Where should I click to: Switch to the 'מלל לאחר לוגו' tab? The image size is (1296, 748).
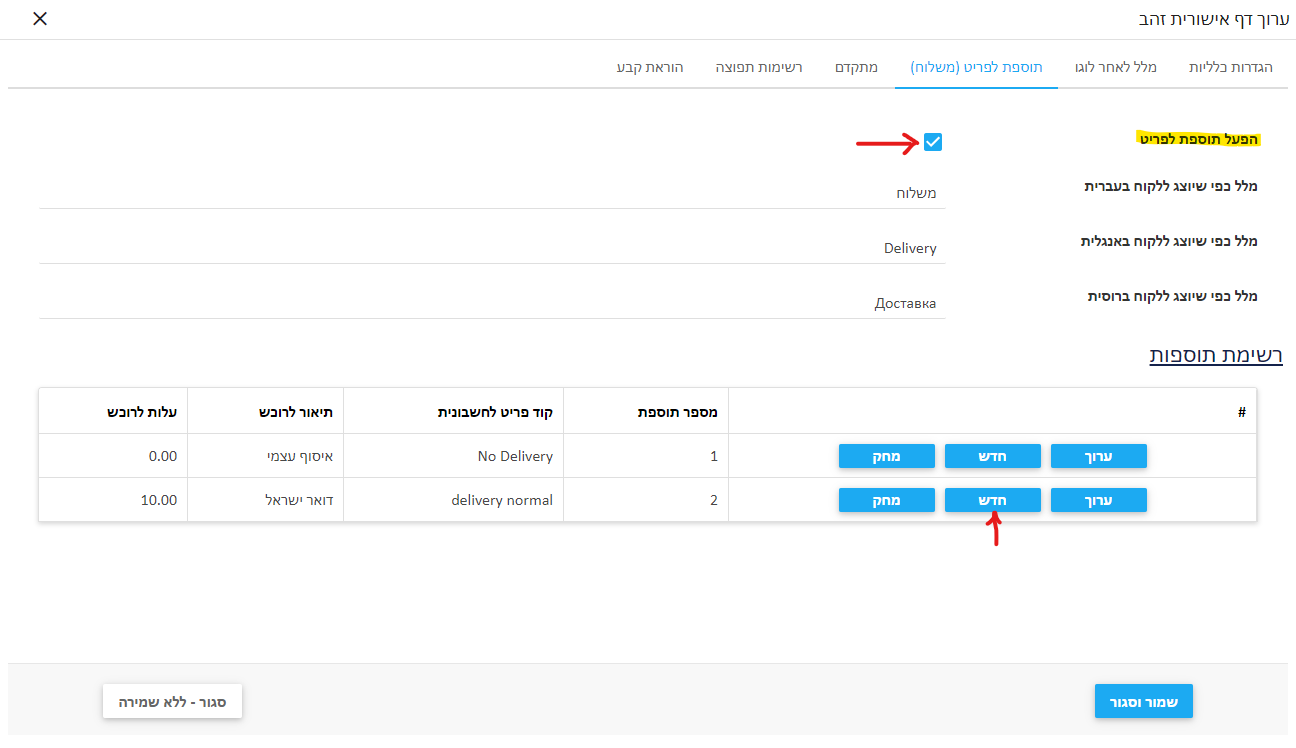1115,67
